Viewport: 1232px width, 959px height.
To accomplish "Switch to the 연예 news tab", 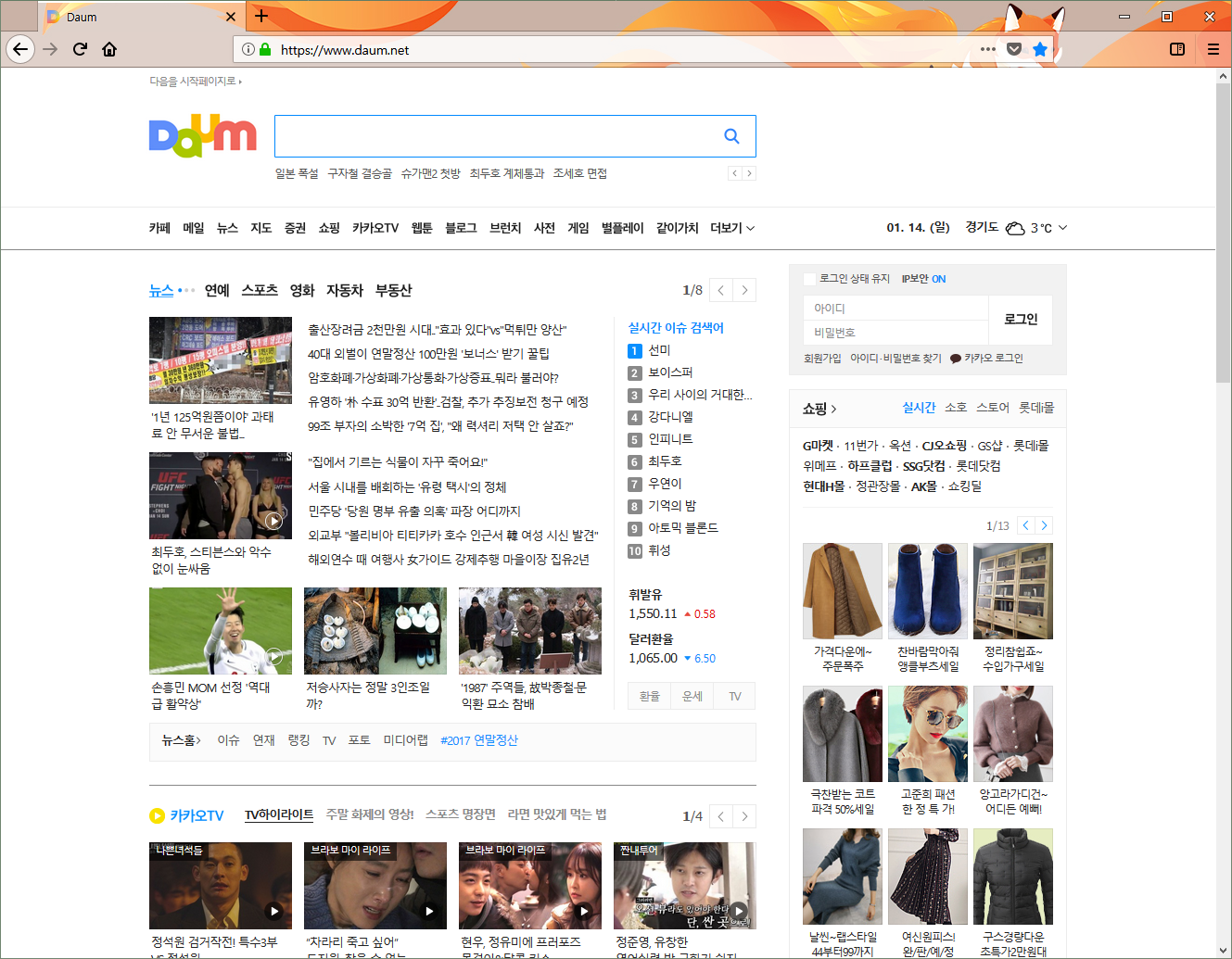I will (217, 290).
